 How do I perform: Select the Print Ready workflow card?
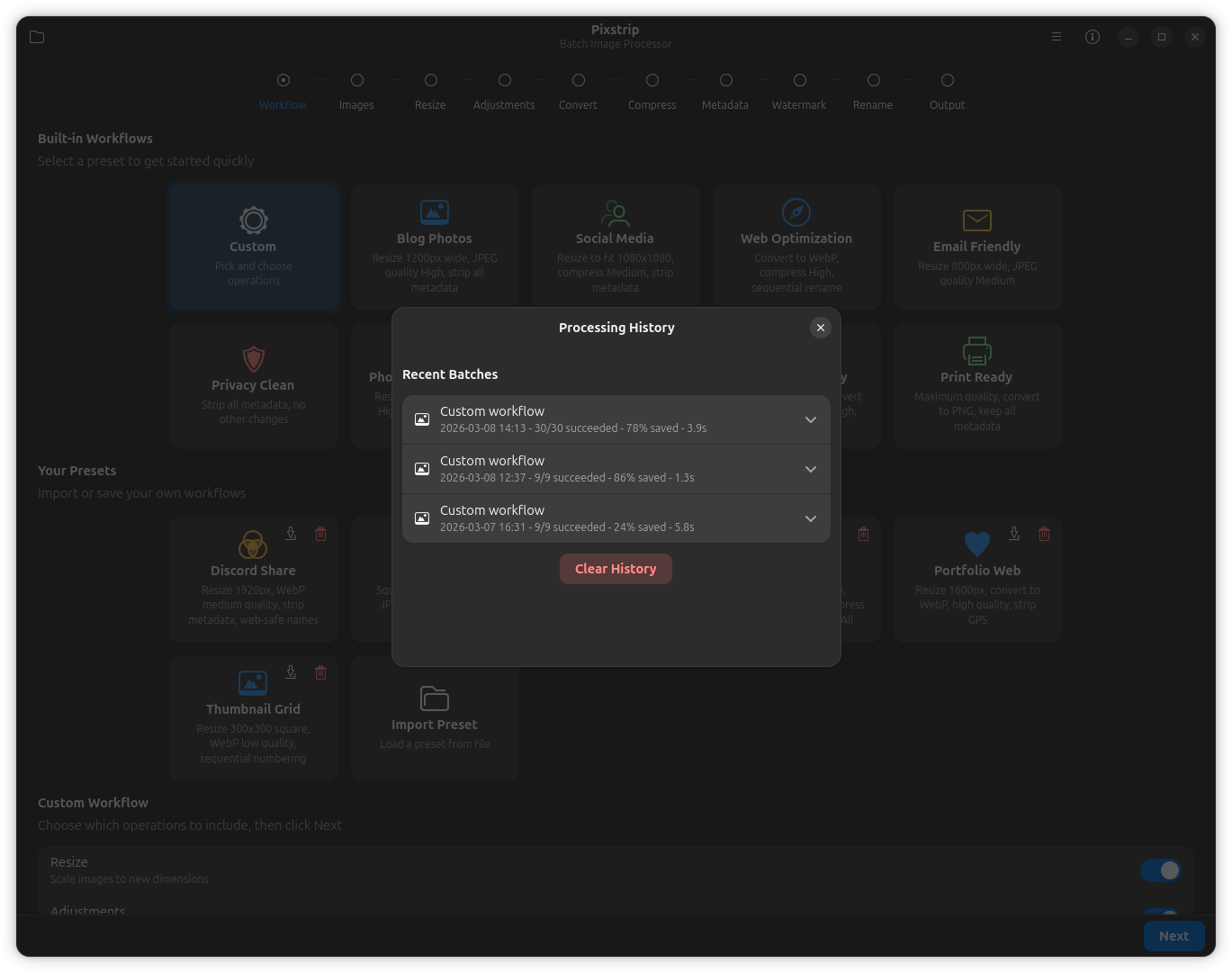coord(976,385)
